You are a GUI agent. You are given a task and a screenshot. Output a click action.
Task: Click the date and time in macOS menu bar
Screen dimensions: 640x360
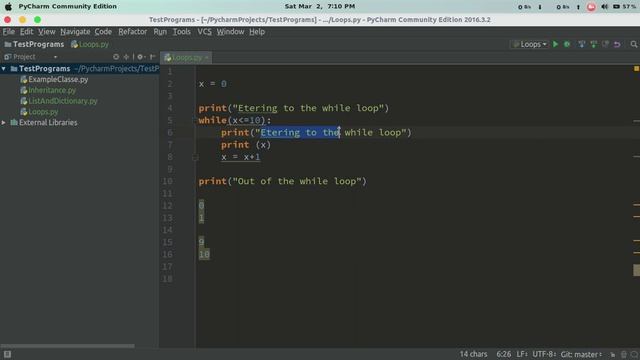tap(320, 7)
